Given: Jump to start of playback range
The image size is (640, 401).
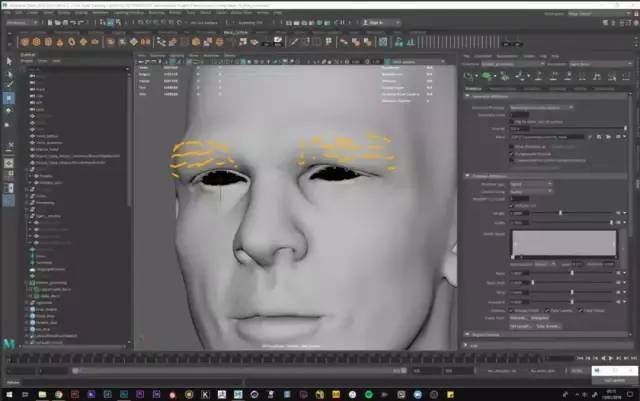Looking at the screenshot, I should point(580,358).
